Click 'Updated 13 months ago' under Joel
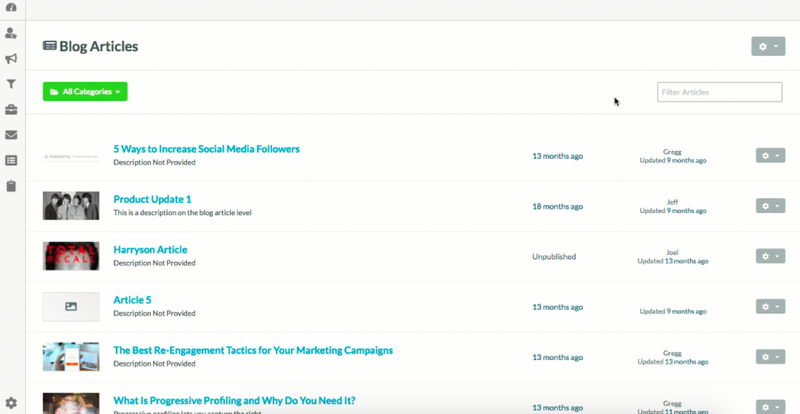The image size is (800, 414). click(x=673, y=261)
